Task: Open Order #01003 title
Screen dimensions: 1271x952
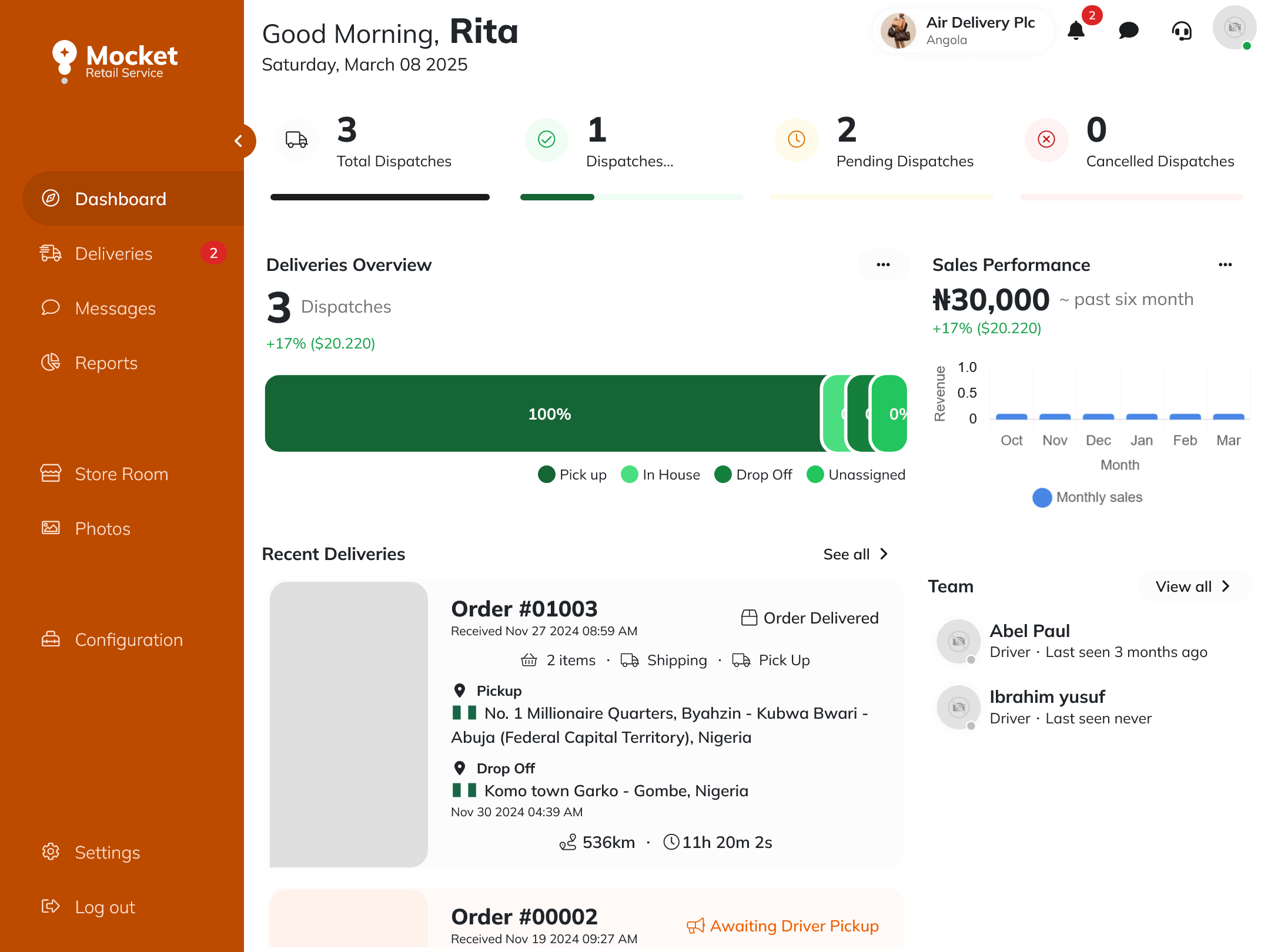Action: click(524, 609)
